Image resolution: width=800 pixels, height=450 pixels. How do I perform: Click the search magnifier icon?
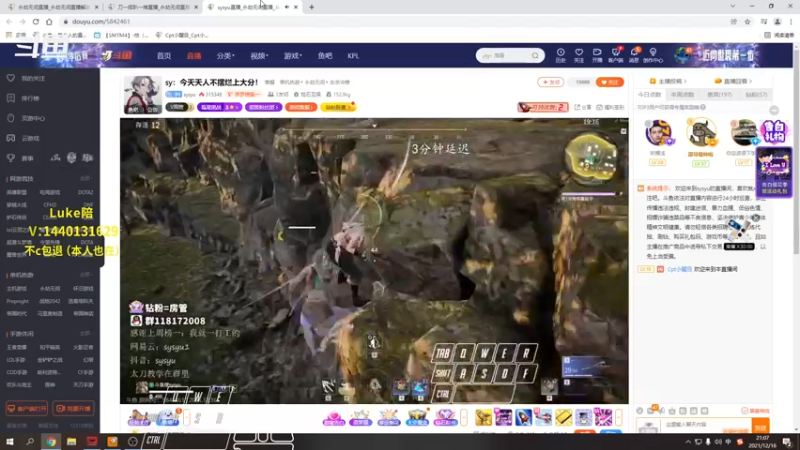click(535, 55)
